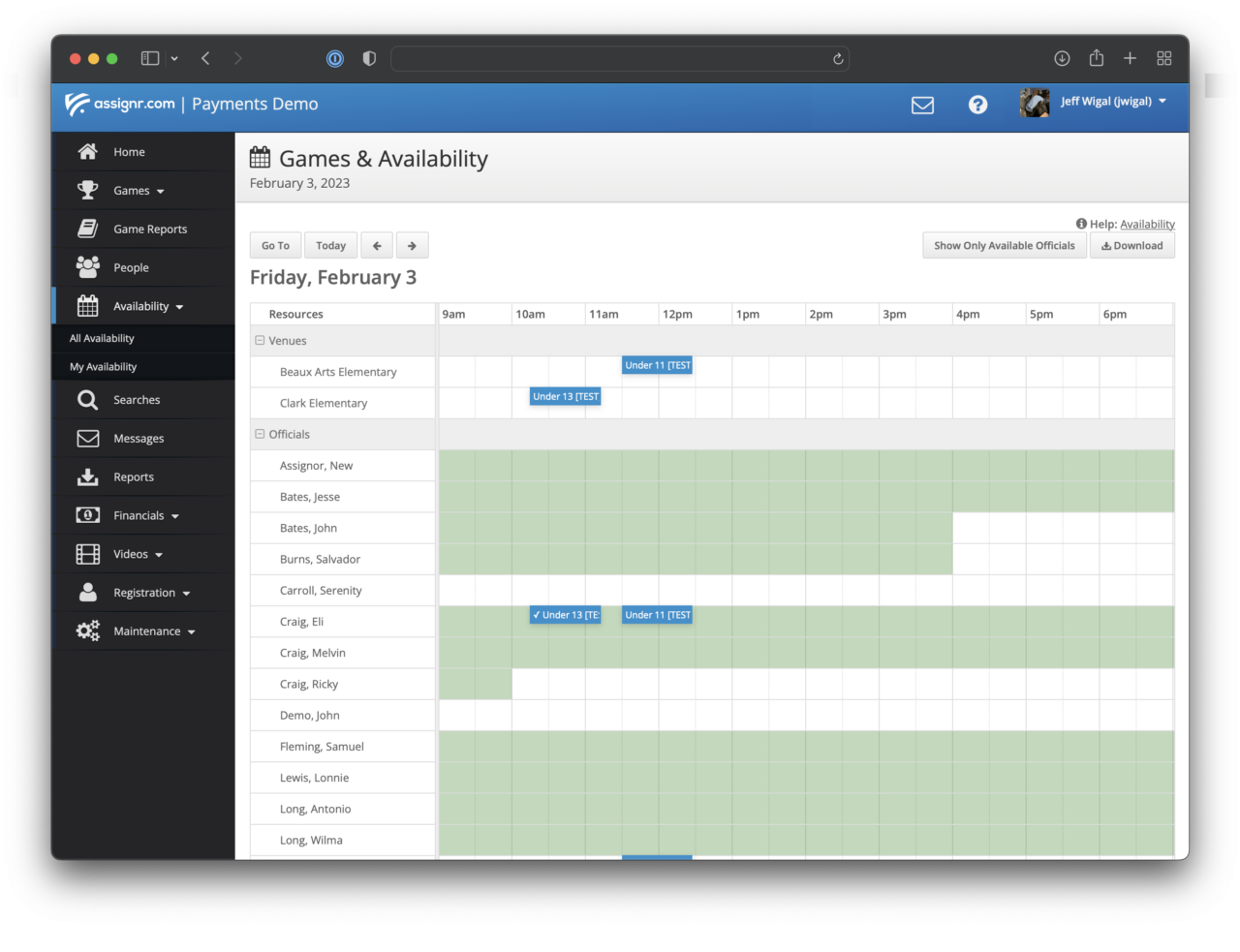Click the Searches magnifier icon in sidebar
1240x952 pixels.
tap(88, 400)
